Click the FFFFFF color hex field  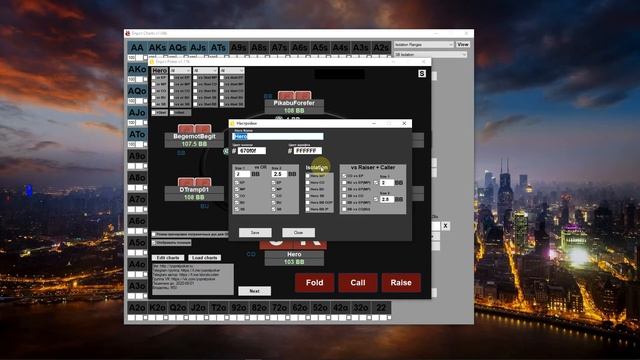[x=307, y=151]
